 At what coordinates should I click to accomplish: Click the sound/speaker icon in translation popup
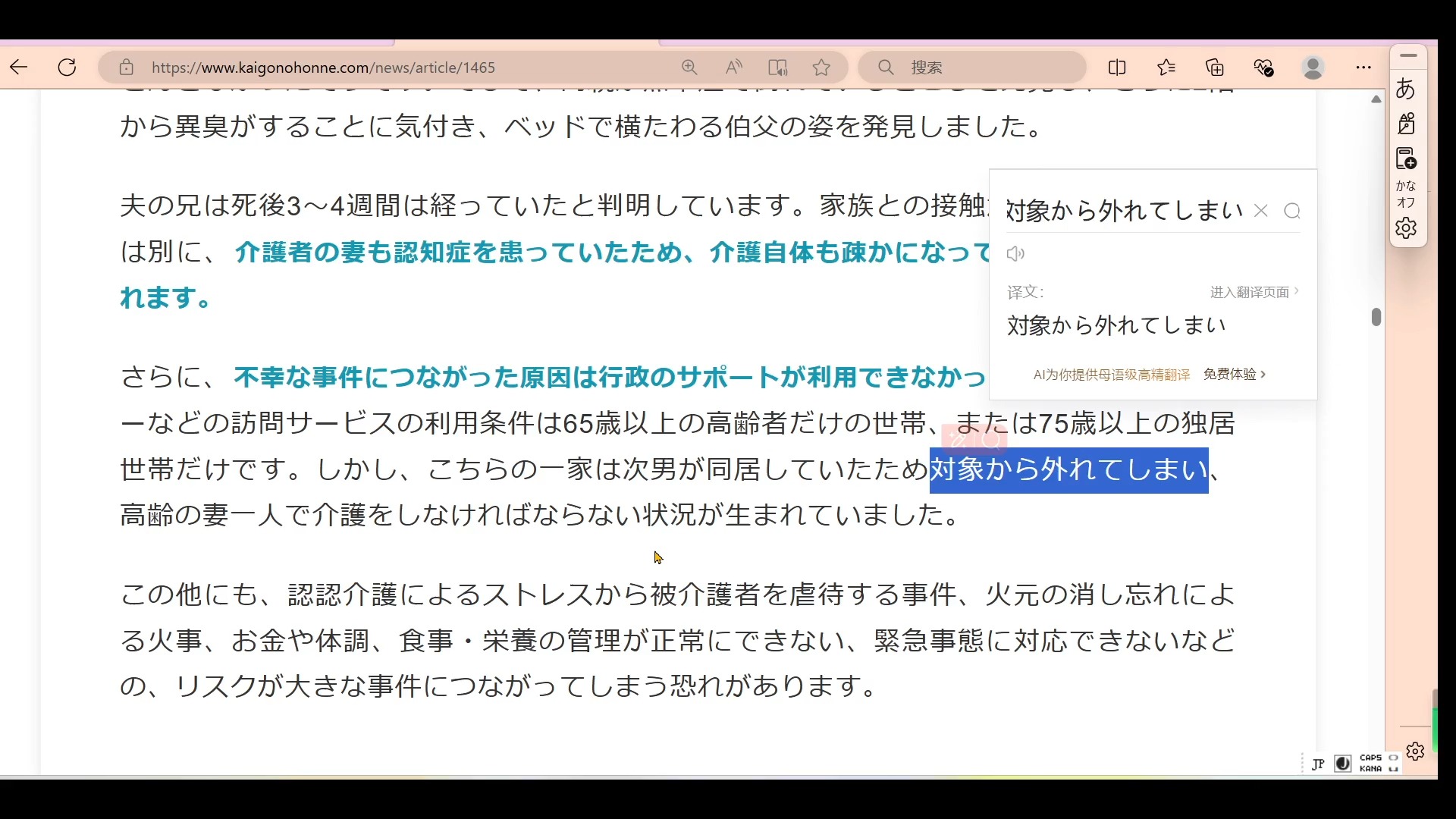pyautogui.click(x=1015, y=254)
